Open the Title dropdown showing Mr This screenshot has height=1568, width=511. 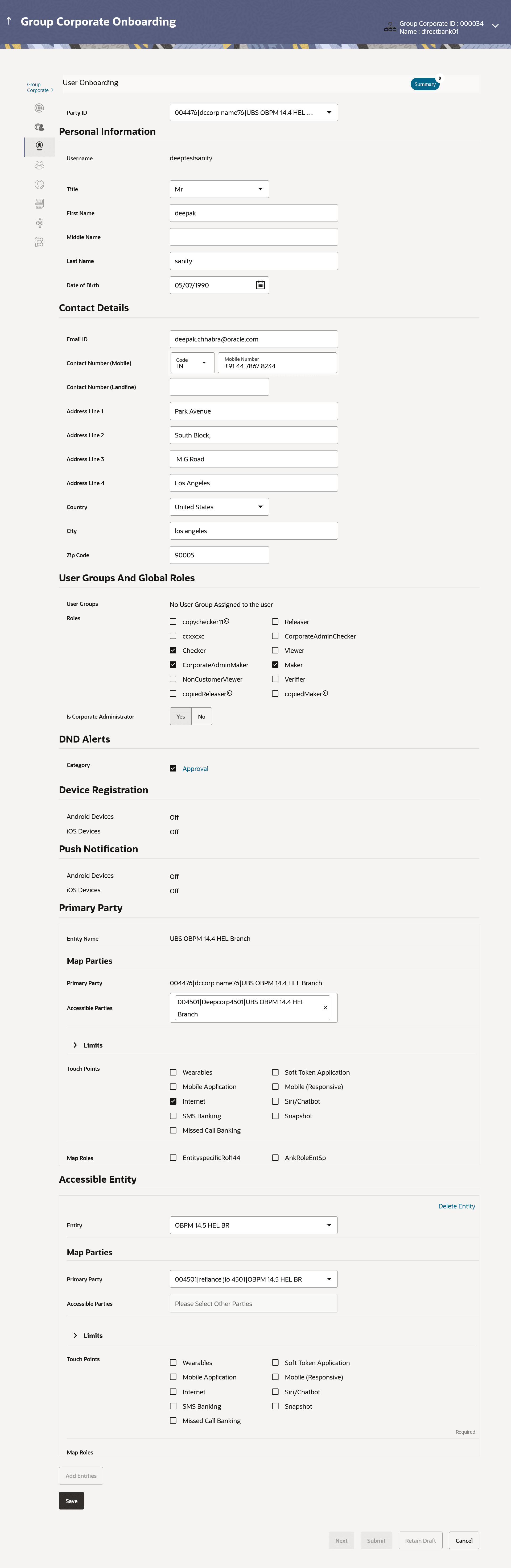pyautogui.click(x=219, y=189)
